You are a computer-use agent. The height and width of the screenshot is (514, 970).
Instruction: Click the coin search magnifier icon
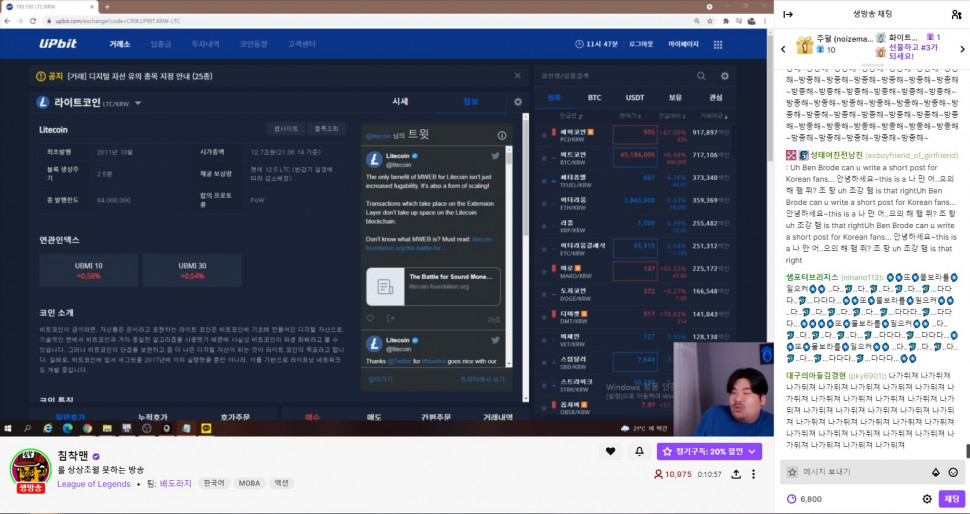701,75
